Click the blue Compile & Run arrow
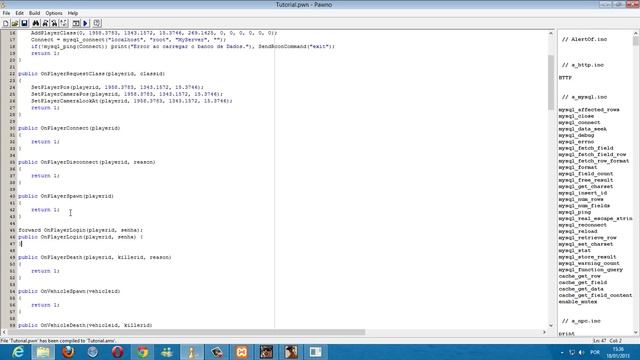The height and width of the screenshot is (360, 640). [x=86, y=23]
